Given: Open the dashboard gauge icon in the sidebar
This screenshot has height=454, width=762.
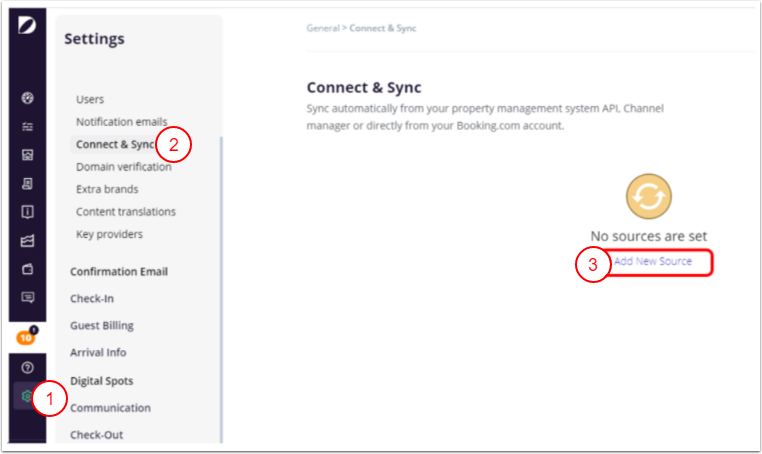Looking at the screenshot, I should (x=28, y=99).
